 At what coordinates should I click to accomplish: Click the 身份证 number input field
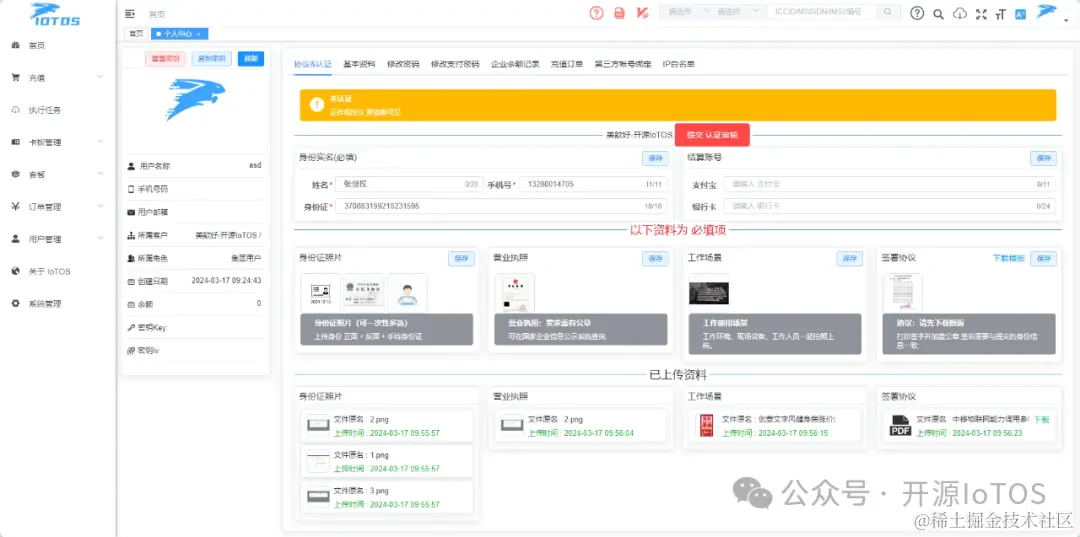click(501, 206)
